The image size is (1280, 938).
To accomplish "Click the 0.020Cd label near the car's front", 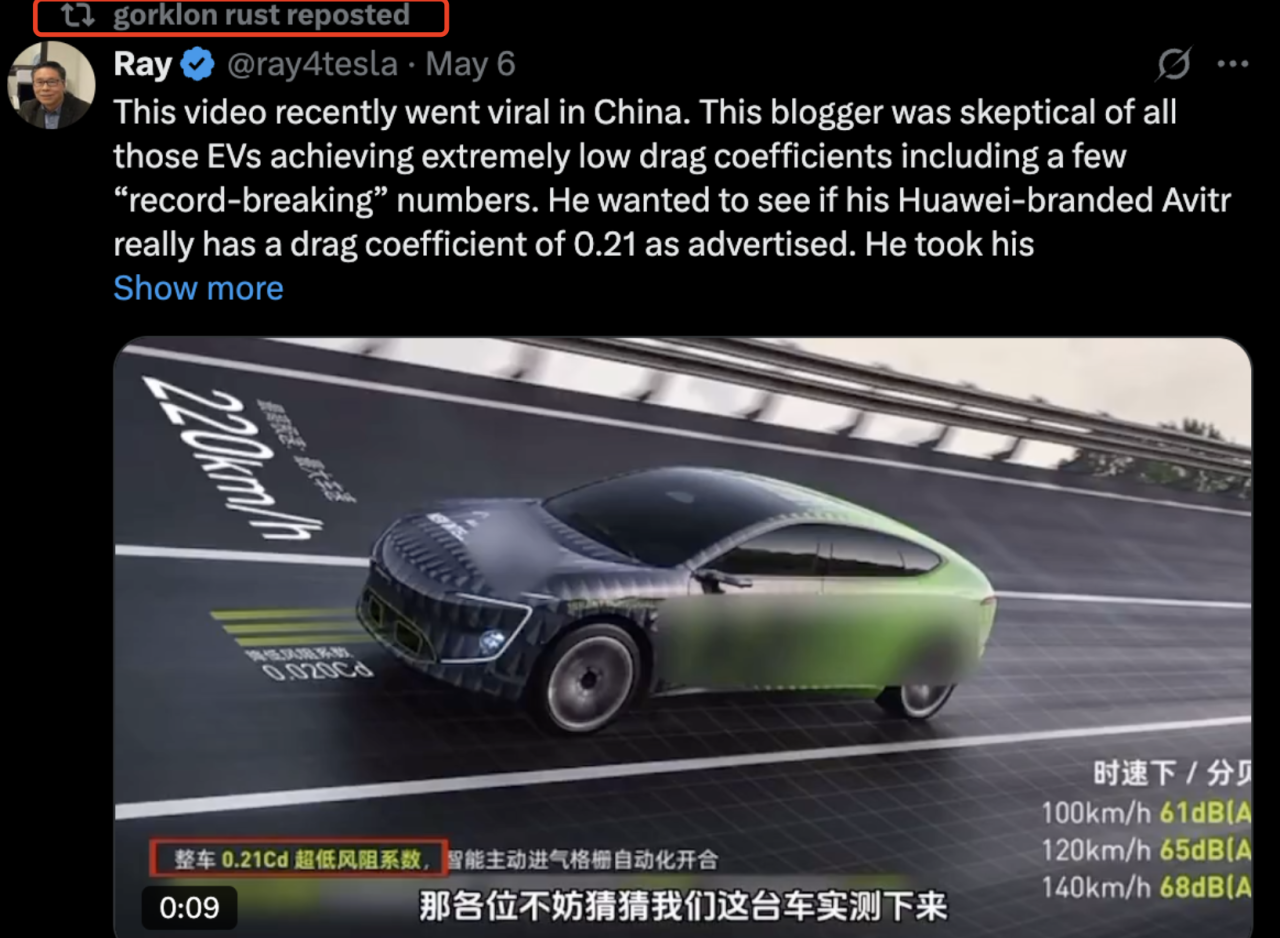I will [x=303, y=667].
